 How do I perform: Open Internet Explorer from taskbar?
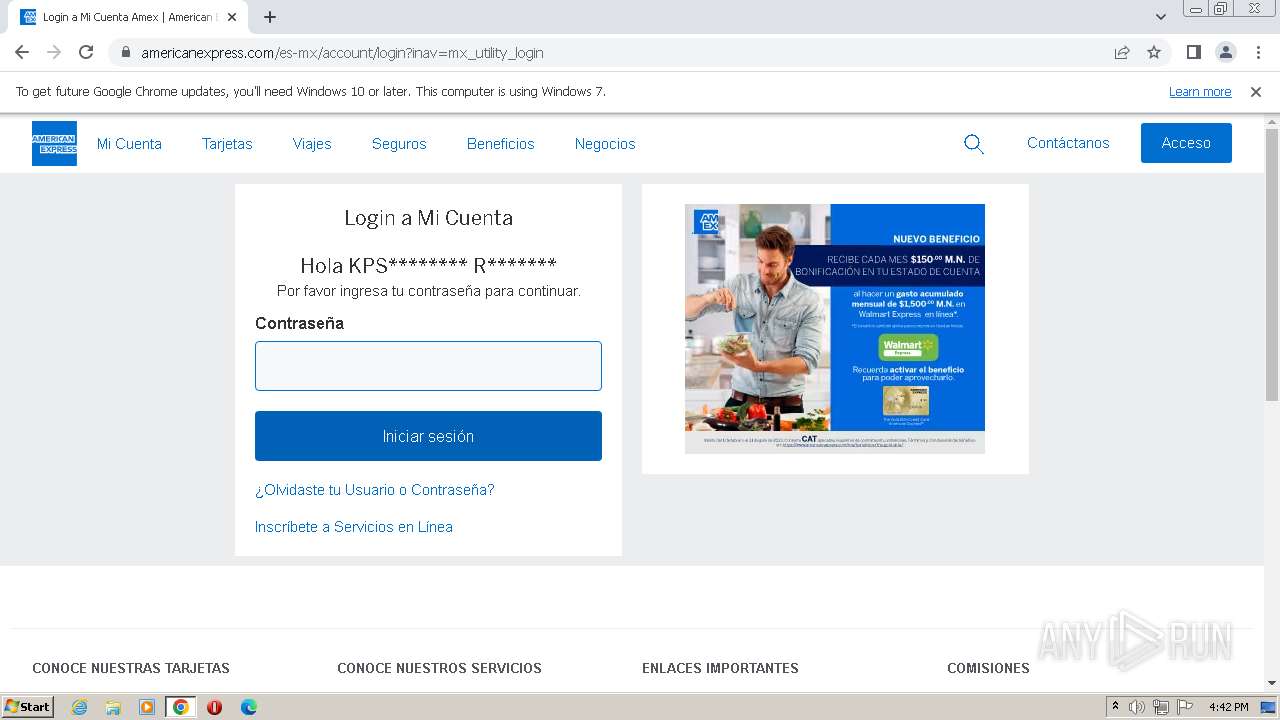pos(80,707)
